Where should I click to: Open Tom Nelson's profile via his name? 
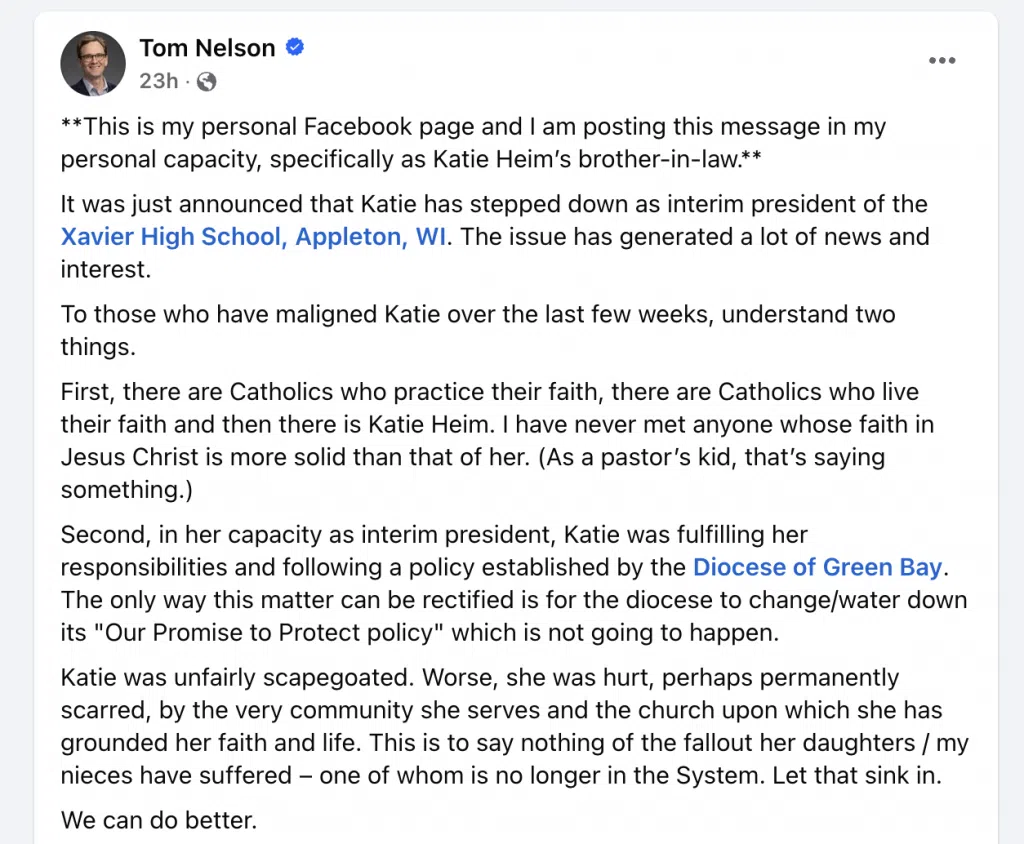pyautogui.click(x=207, y=48)
